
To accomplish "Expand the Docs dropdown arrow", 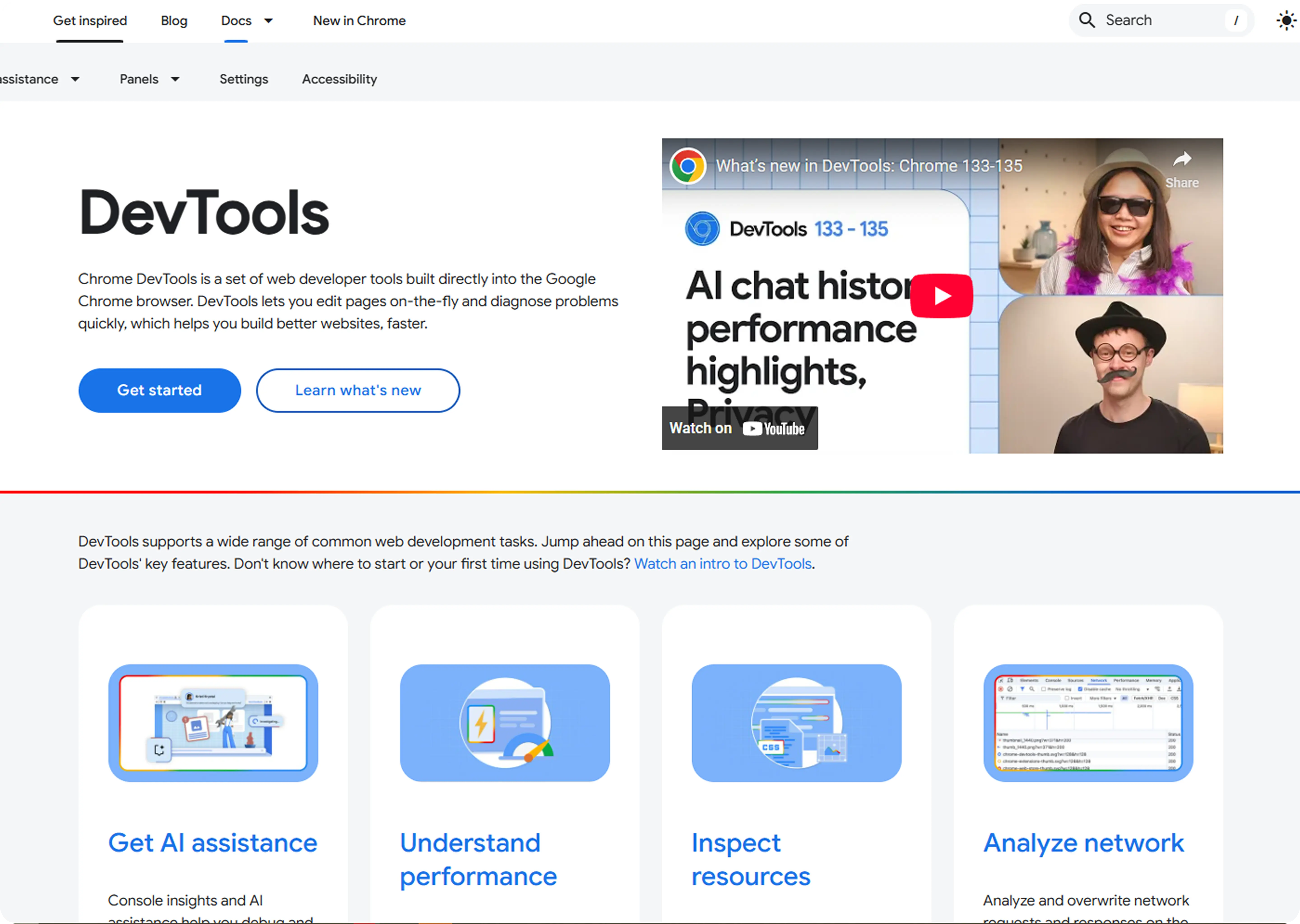I will tap(268, 21).
